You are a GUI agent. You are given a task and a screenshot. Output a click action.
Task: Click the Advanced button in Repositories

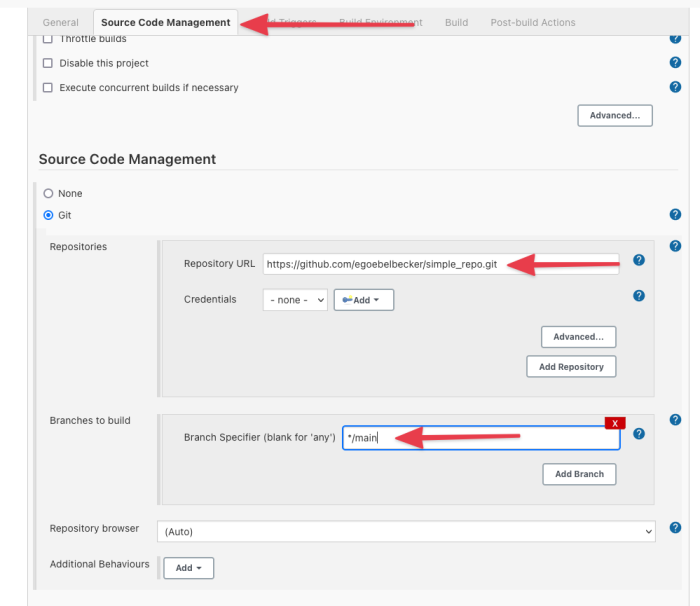pos(579,337)
